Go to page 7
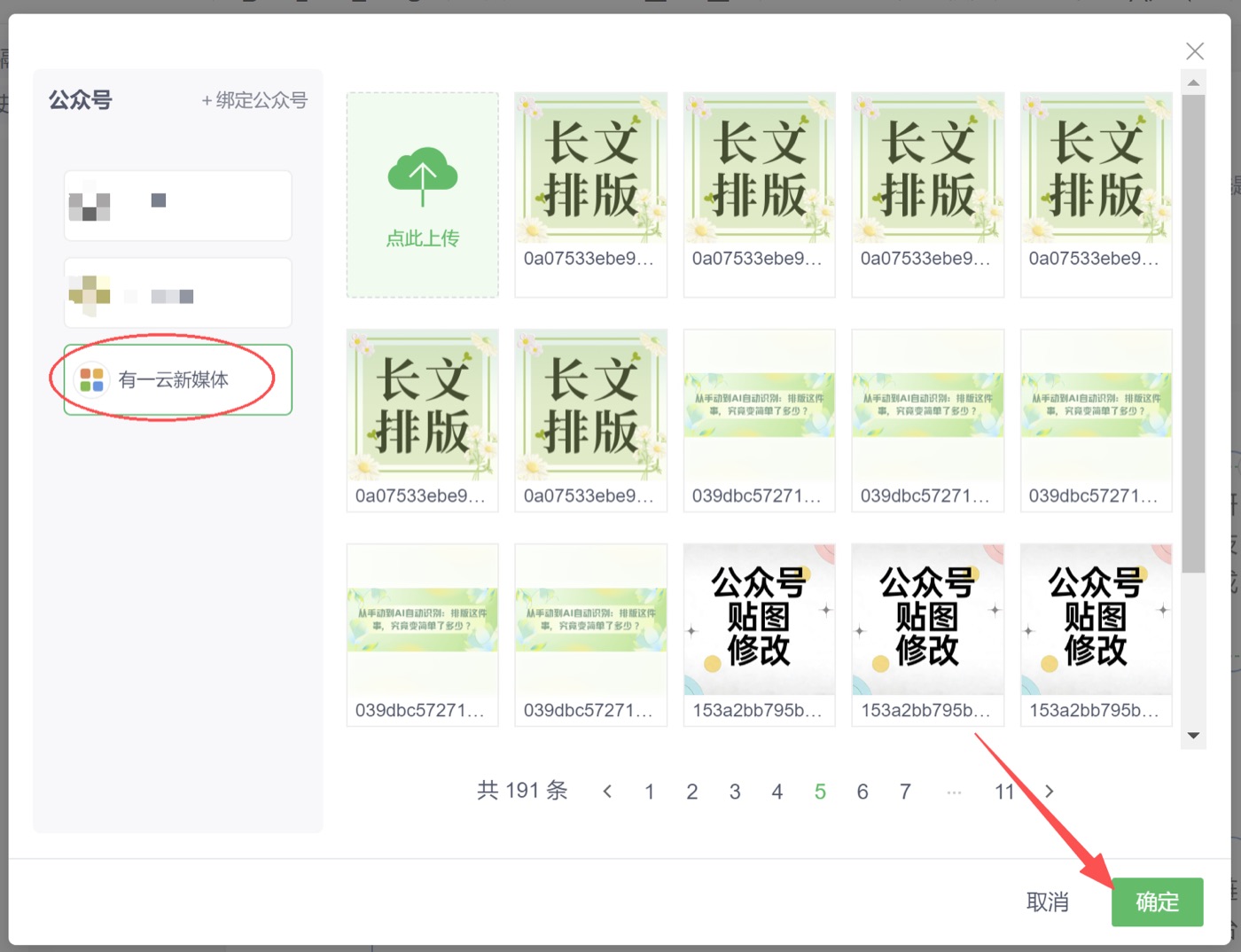1241x952 pixels. click(905, 792)
